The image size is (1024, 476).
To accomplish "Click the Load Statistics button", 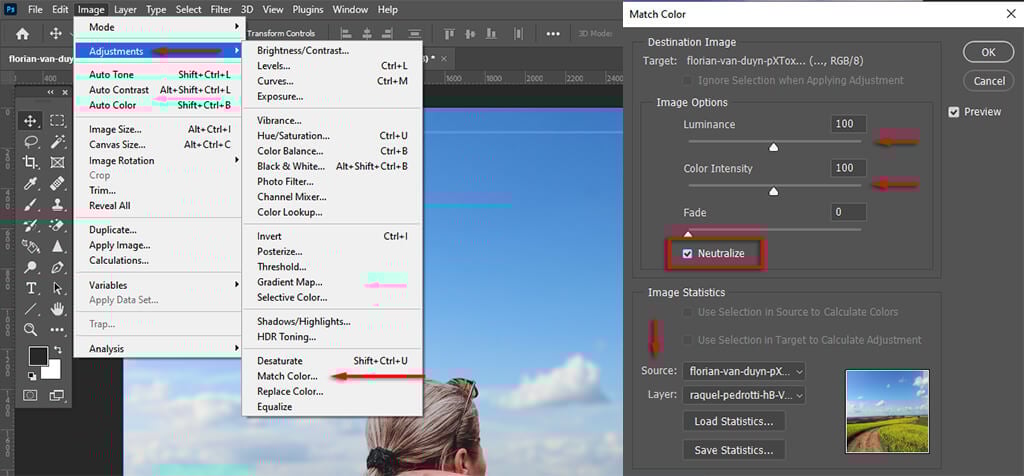I will click(733, 421).
